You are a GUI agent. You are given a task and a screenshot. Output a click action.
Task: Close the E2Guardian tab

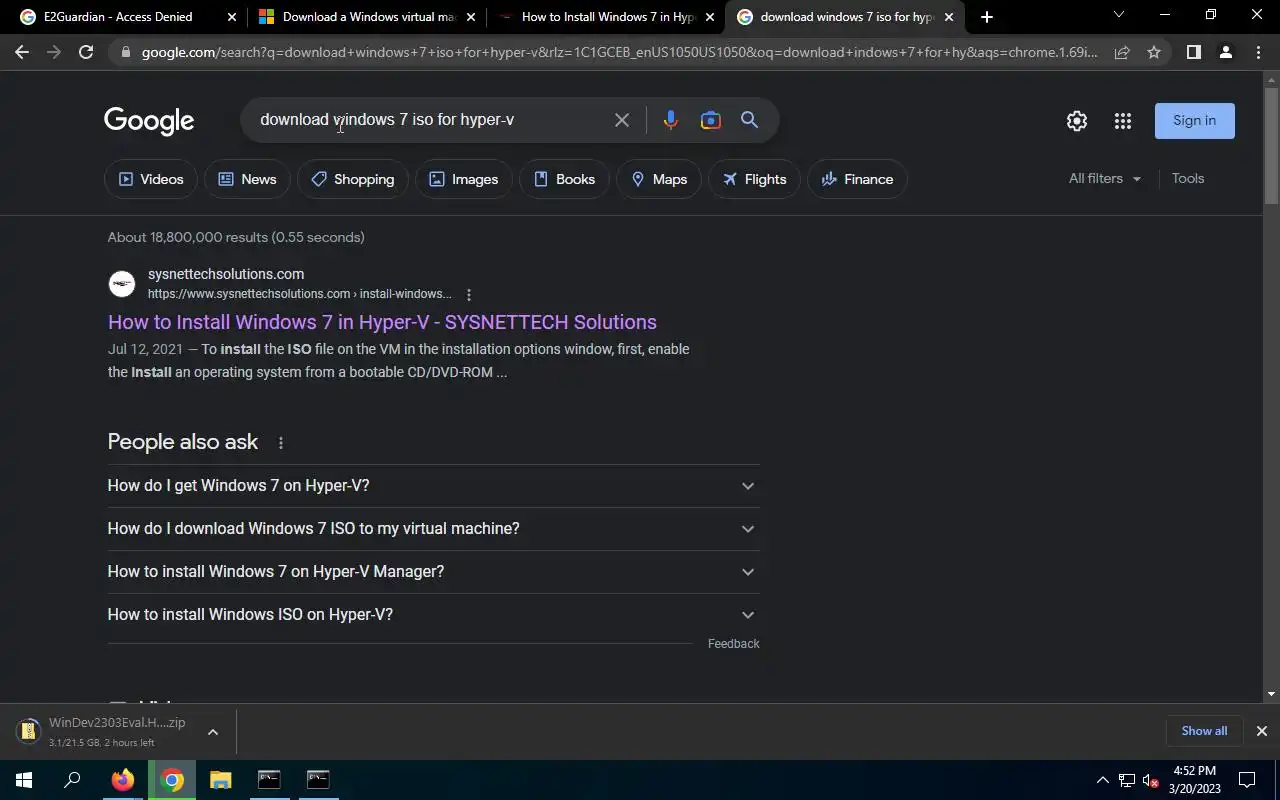click(231, 17)
